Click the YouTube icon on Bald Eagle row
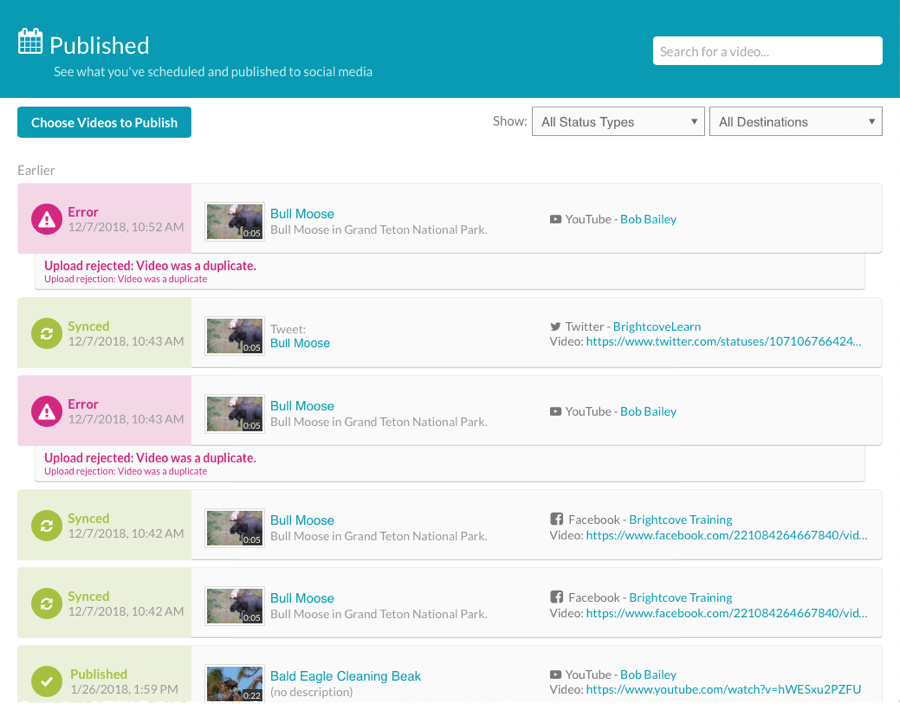This screenshot has height=704, width=900. coord(555,675)
